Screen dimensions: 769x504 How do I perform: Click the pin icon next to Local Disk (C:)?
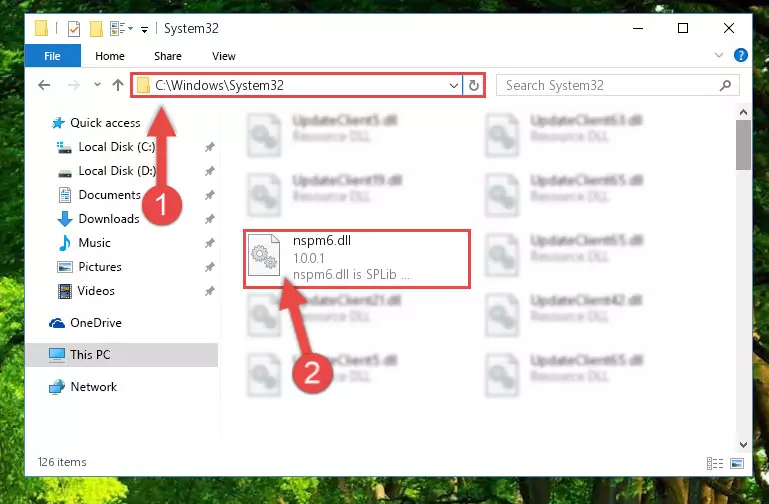[209, 147]
